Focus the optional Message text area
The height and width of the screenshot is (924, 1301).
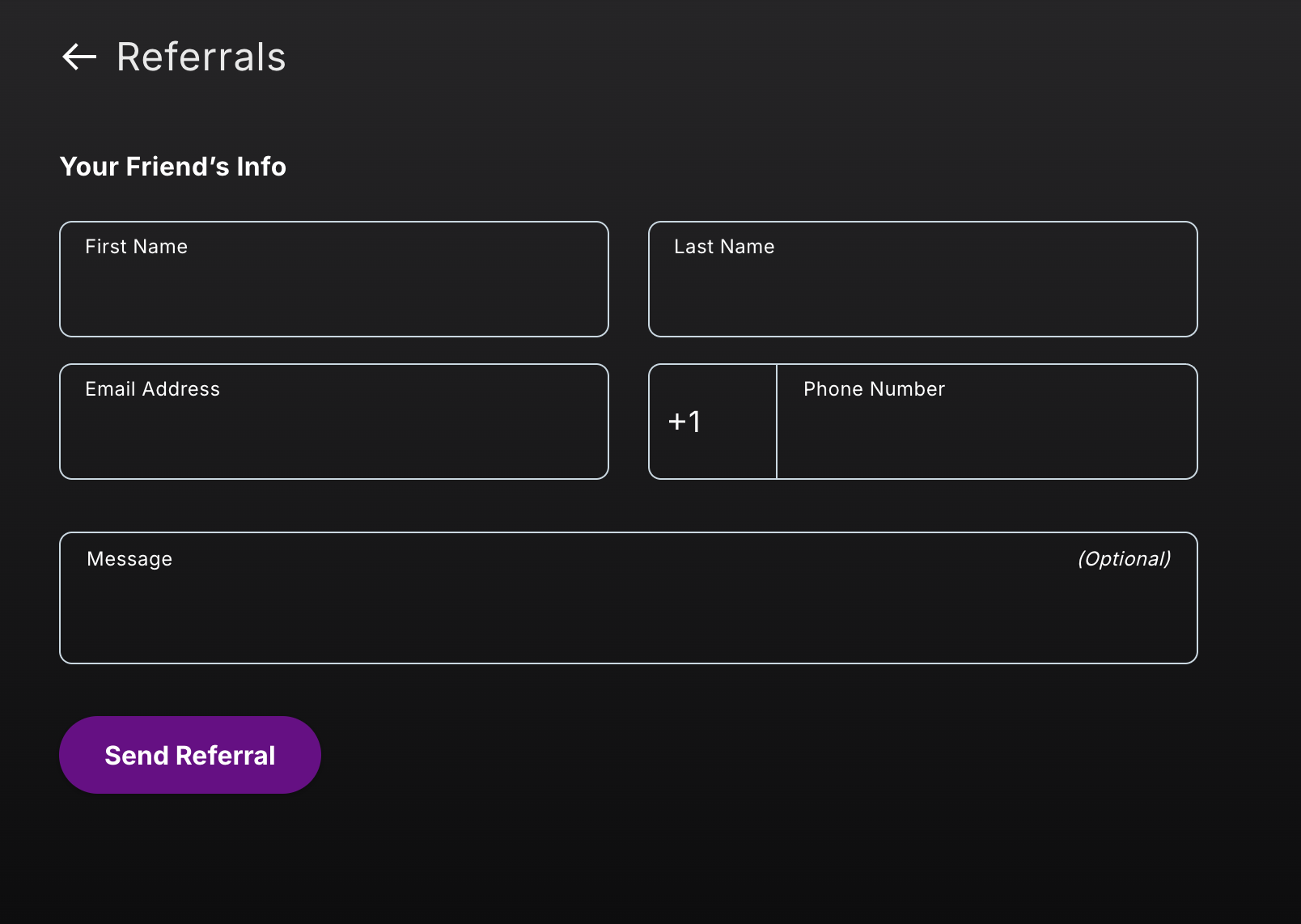point(629,598)
